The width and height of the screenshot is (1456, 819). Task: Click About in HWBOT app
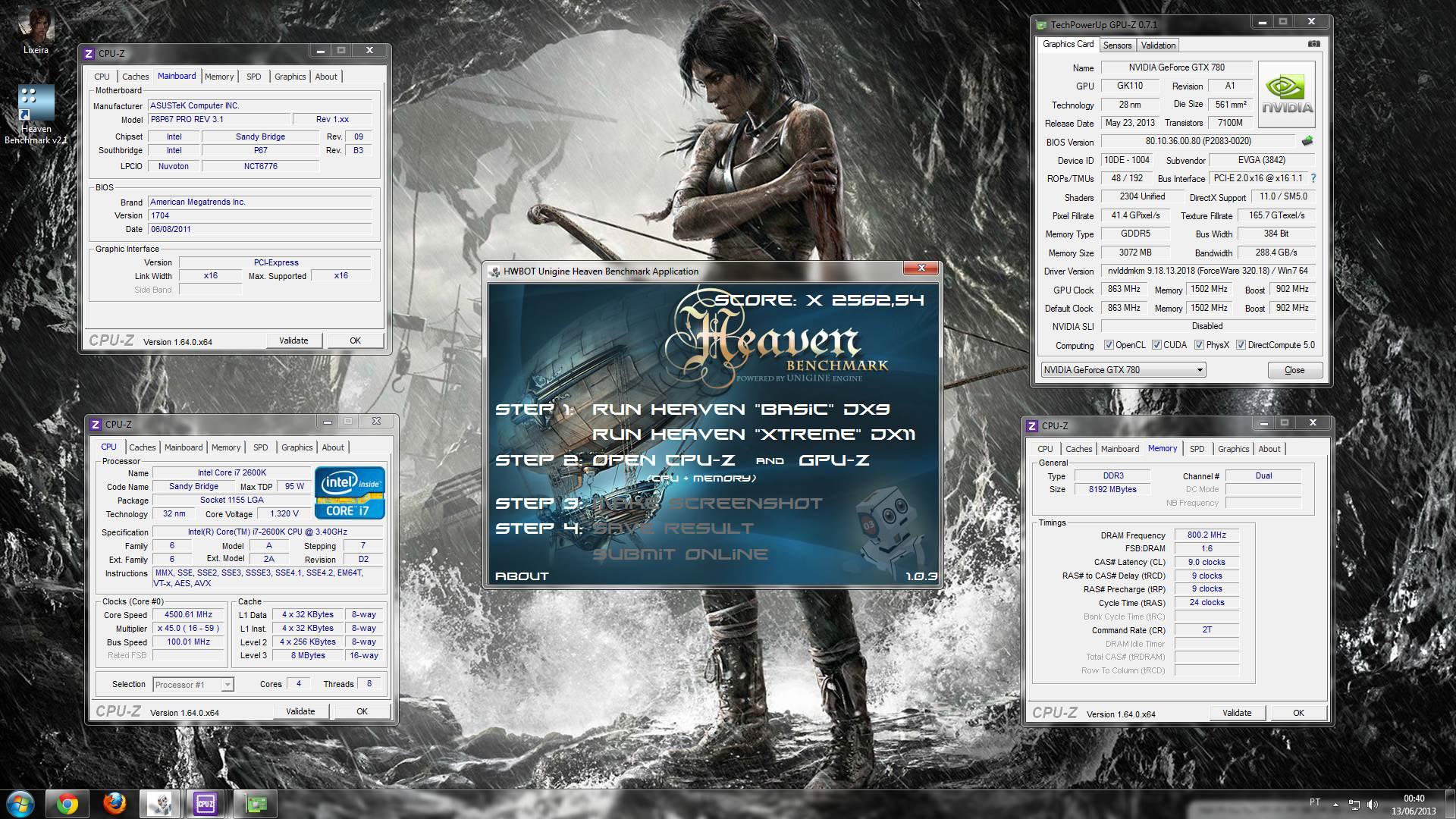pyautogui.click(x=522, y=576)
